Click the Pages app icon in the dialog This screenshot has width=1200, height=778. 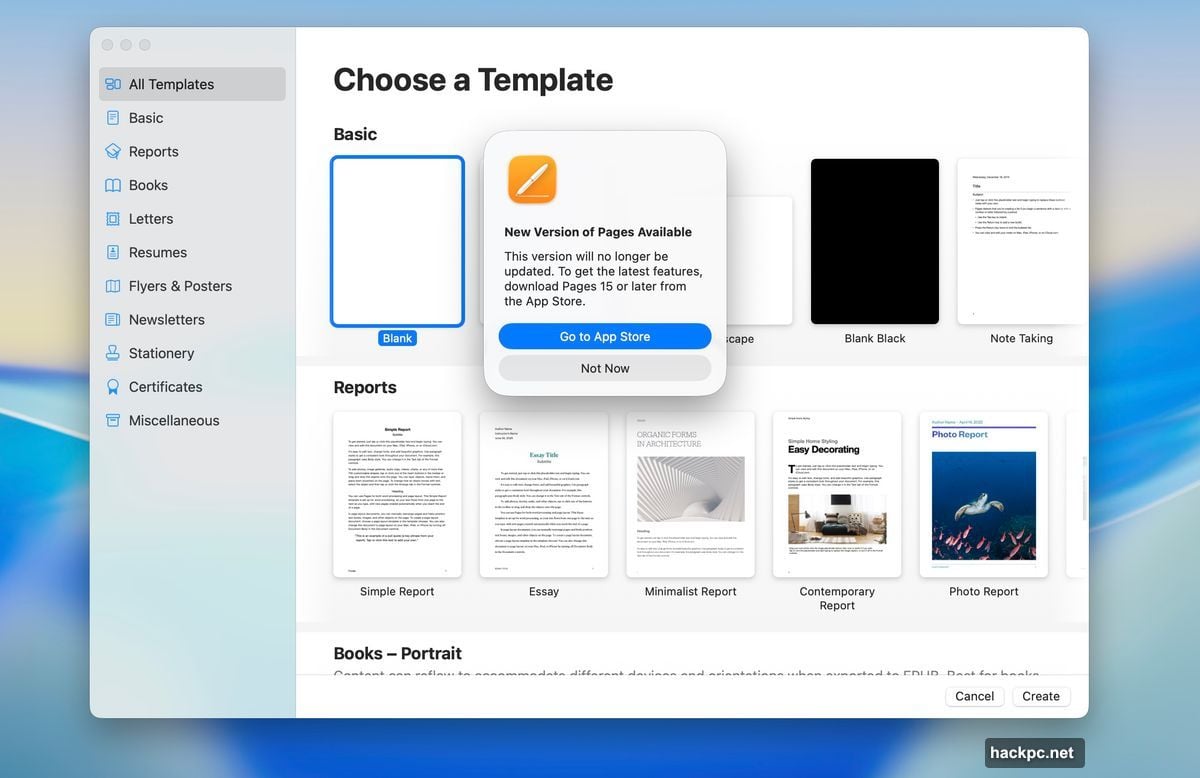point(532,179)
